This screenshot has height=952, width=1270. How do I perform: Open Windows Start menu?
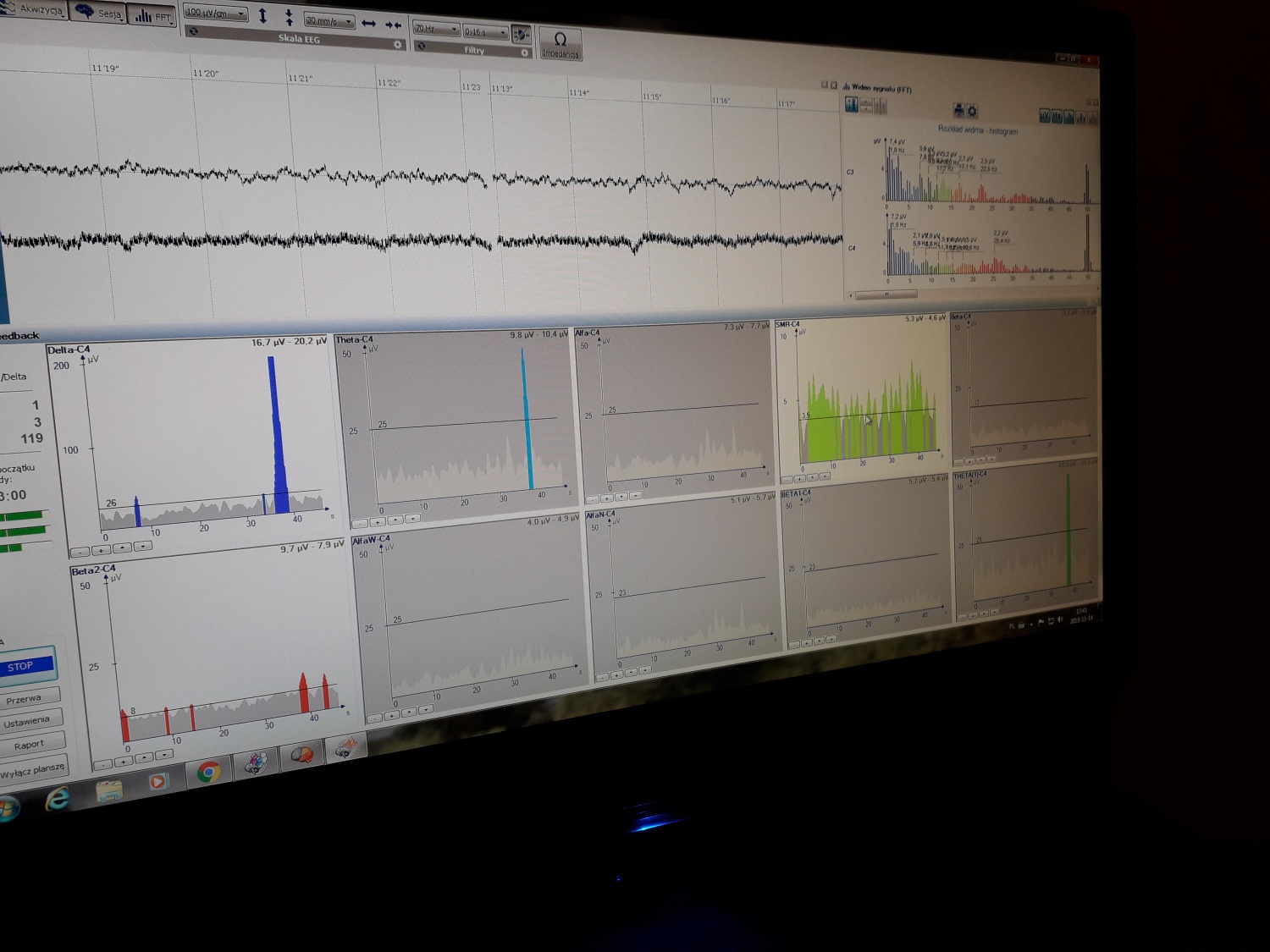[8, 810]
